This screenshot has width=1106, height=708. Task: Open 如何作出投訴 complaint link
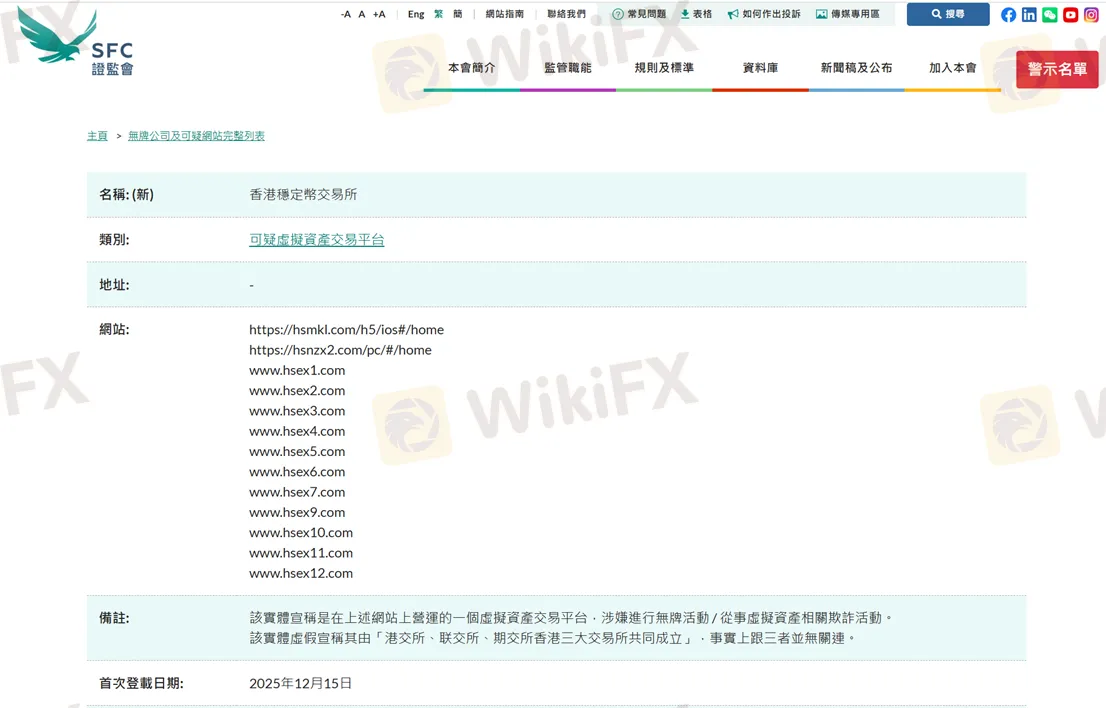pyautogui.click(x=764, y=14)
